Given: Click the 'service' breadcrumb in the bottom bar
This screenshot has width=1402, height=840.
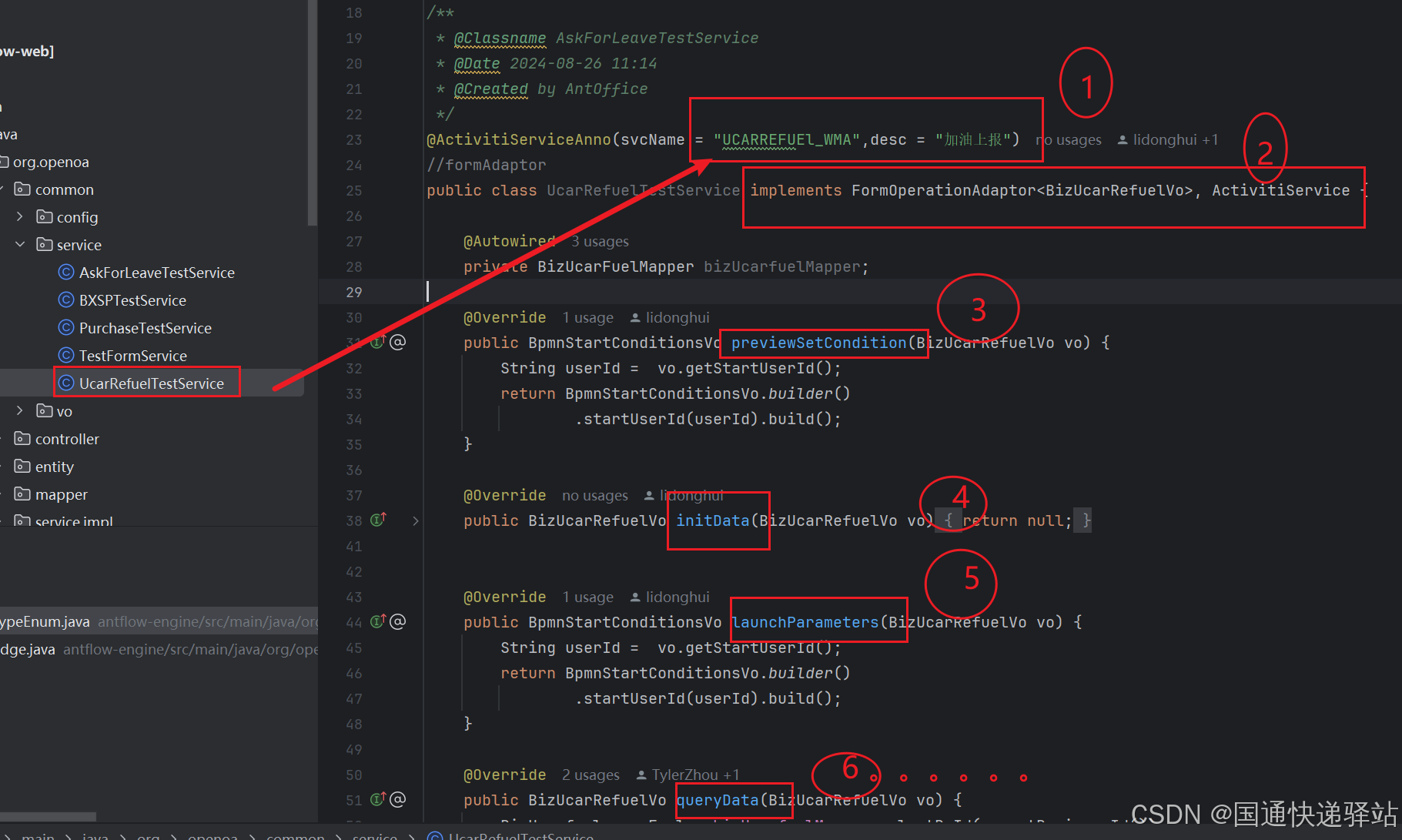Looking at the screenshot, I should 374,836.
